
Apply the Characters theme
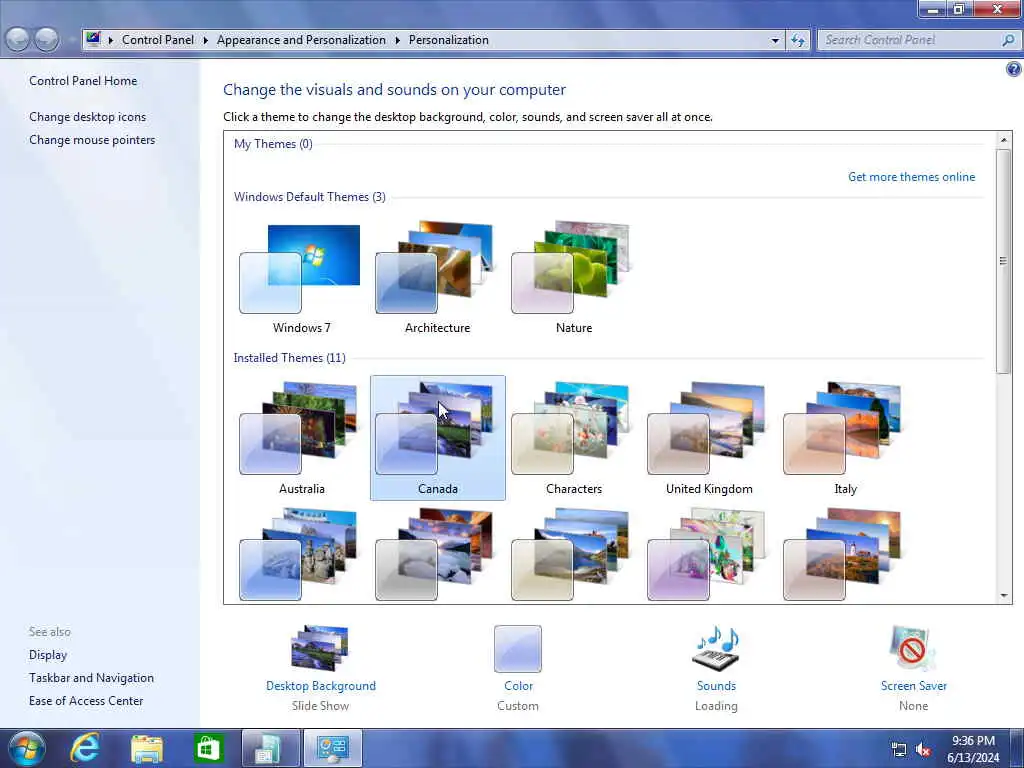pos(573,438)
